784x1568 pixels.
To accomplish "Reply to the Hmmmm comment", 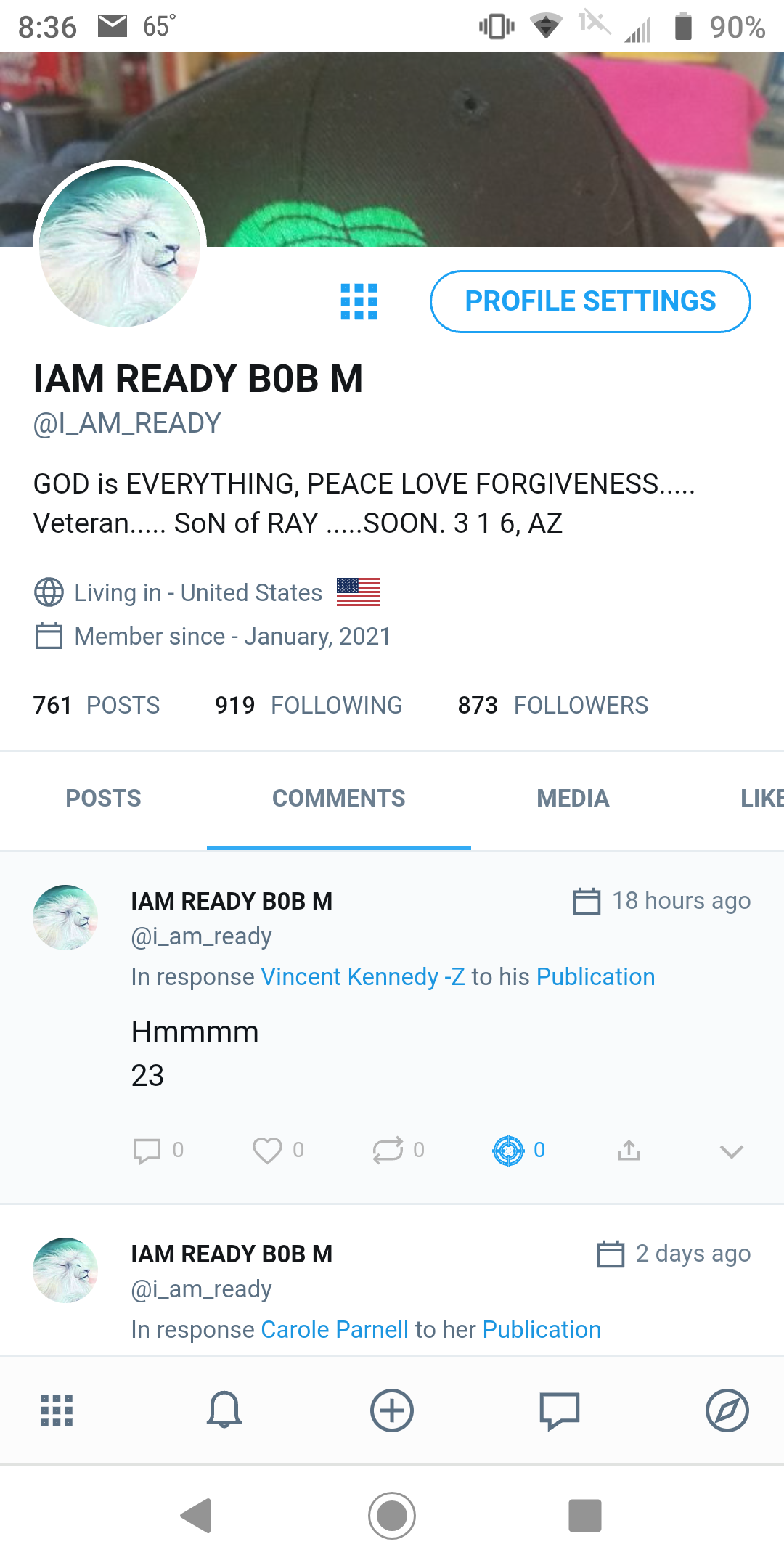I will [x=147, y=1151].
